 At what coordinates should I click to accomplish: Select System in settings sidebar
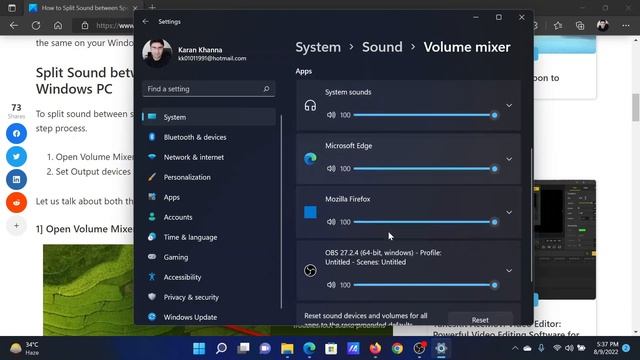(209, 117)
